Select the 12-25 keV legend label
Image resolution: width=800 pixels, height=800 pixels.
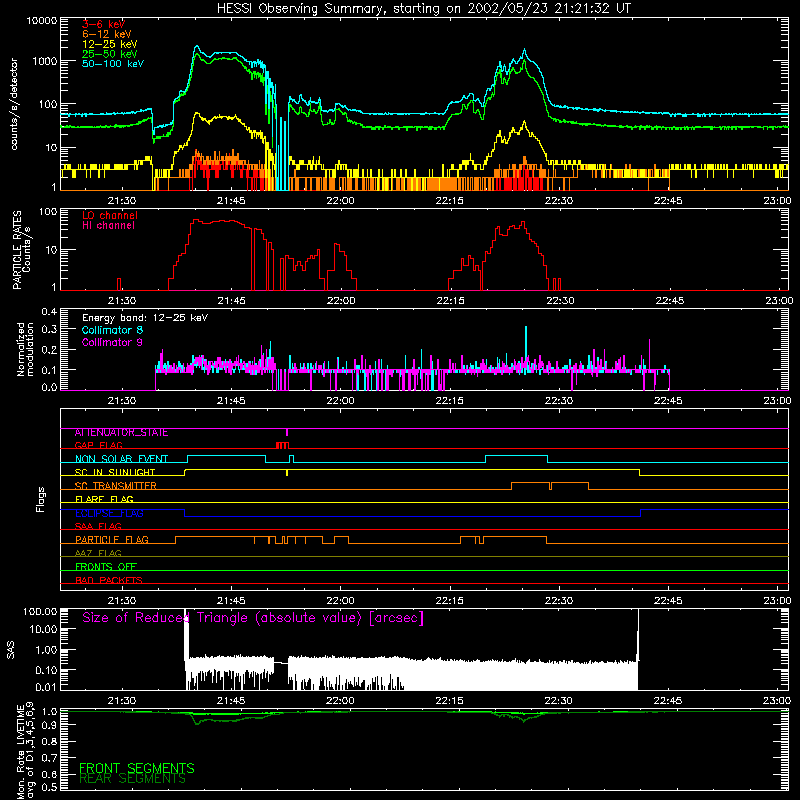tap(110, 44)
